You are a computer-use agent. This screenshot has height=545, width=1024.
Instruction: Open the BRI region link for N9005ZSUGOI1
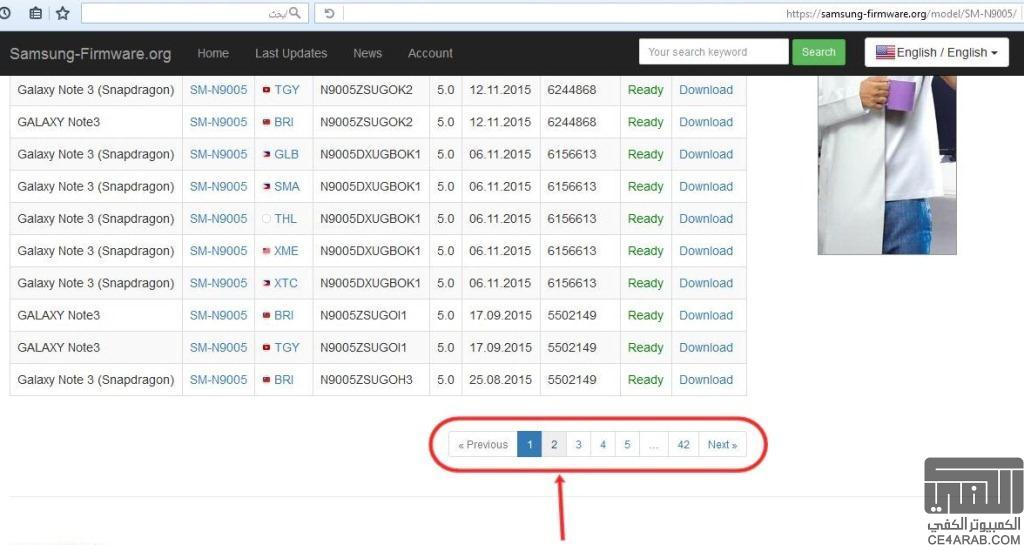284,315
